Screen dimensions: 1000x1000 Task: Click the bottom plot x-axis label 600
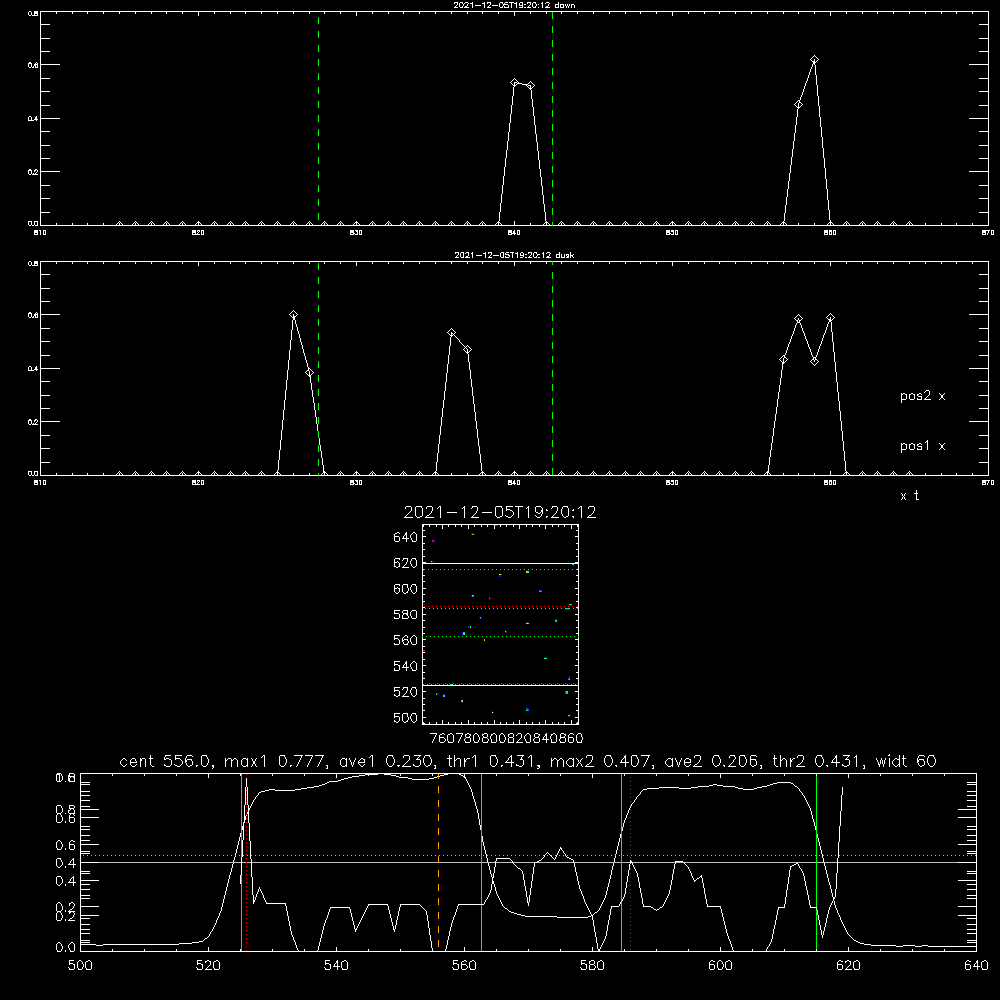pyautogui.click(x=720, y=966)
